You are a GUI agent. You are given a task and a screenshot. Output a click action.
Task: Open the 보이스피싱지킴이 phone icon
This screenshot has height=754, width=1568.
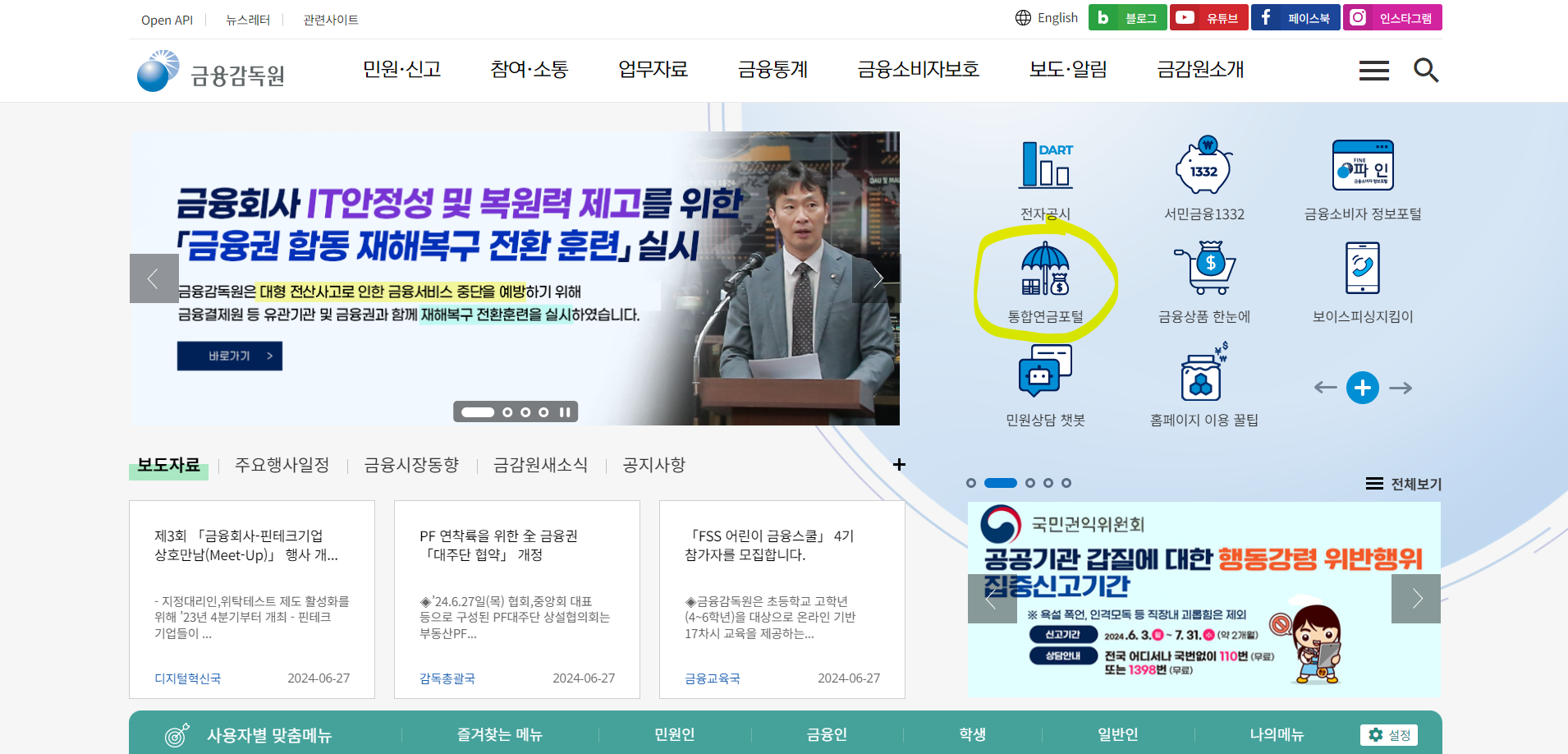click(1363, 268)
